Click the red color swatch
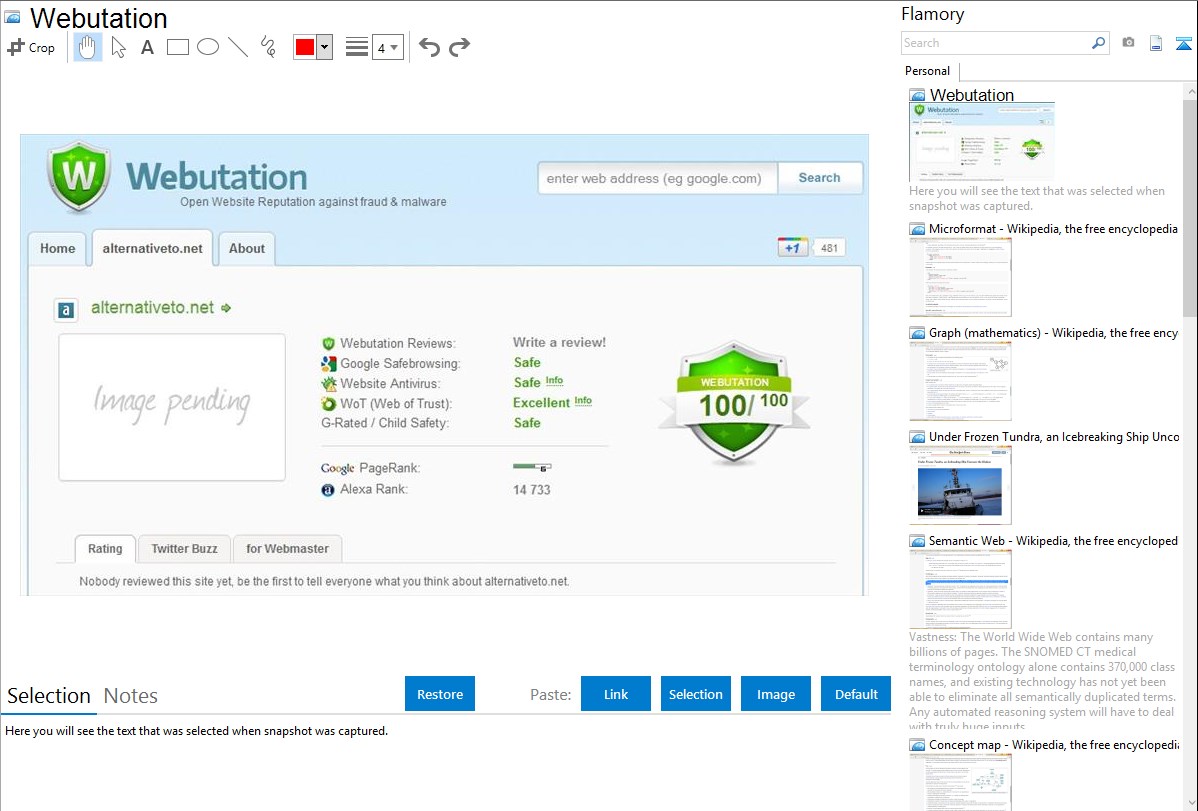The height and width of the screenshot is (811, 1198). coord(305,47)
